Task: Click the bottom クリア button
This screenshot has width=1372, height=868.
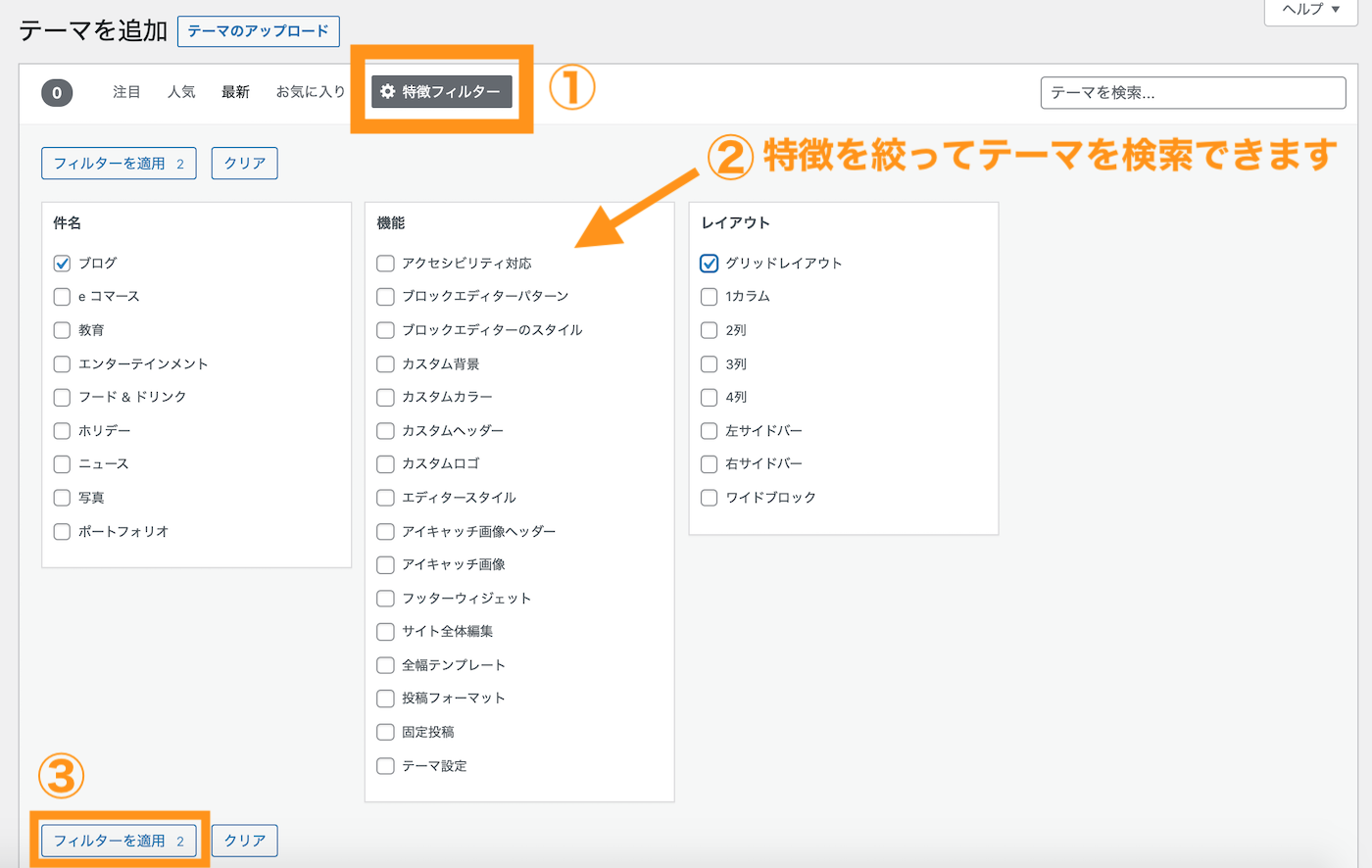Action: click(245, 841)
